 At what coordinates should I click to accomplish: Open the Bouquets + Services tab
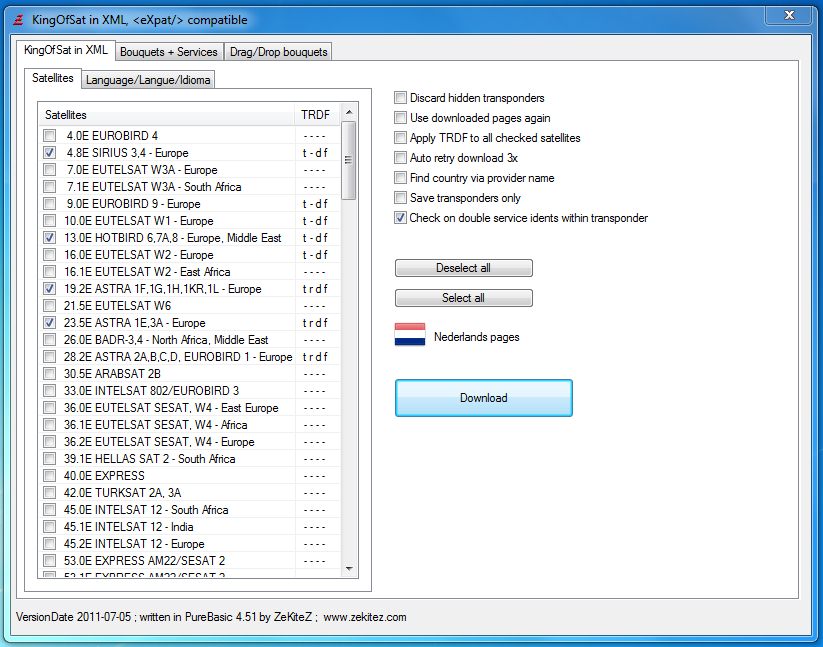(x=168, y=52)
